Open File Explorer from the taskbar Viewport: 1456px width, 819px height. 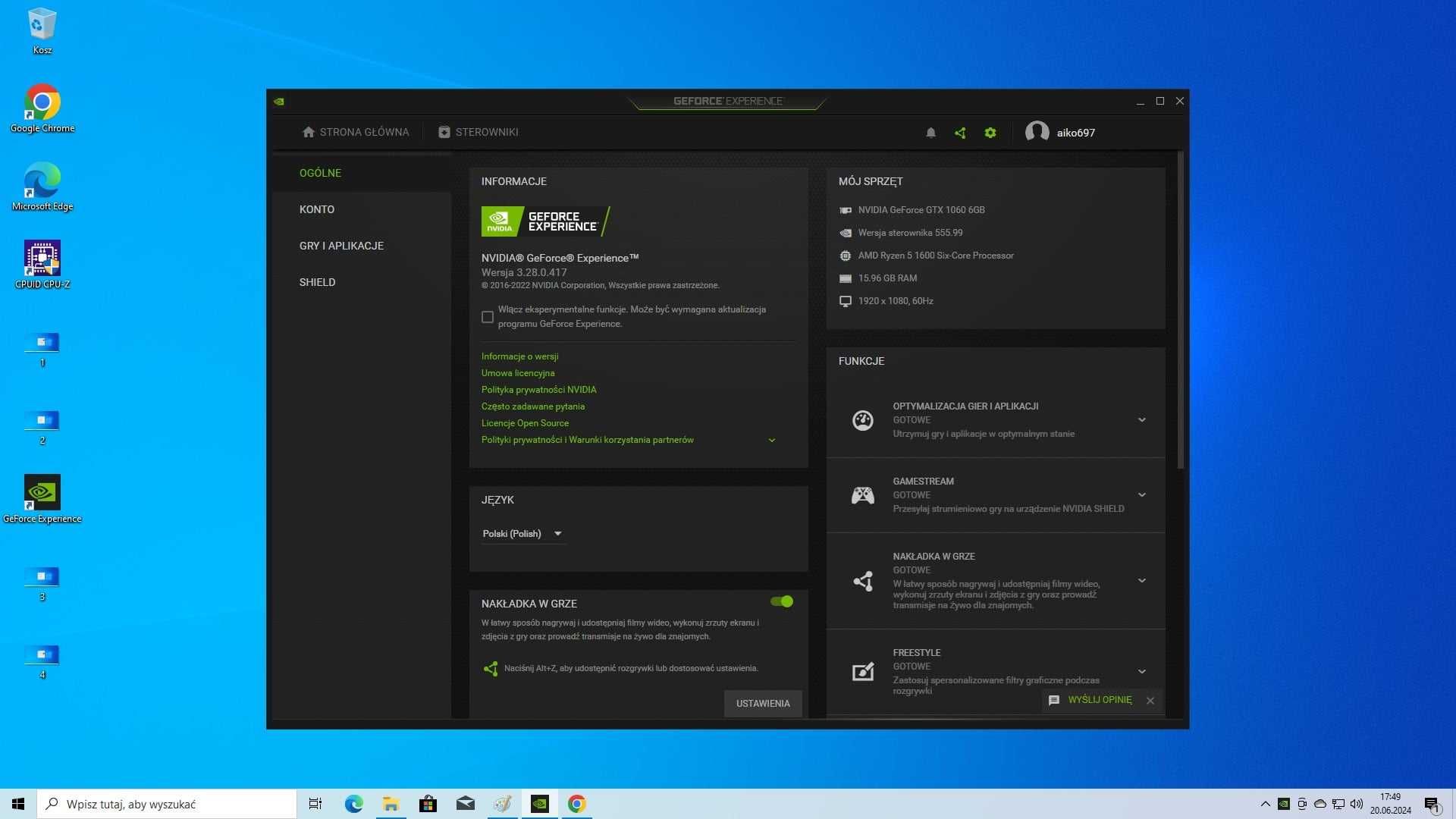[x=391, y=804]
